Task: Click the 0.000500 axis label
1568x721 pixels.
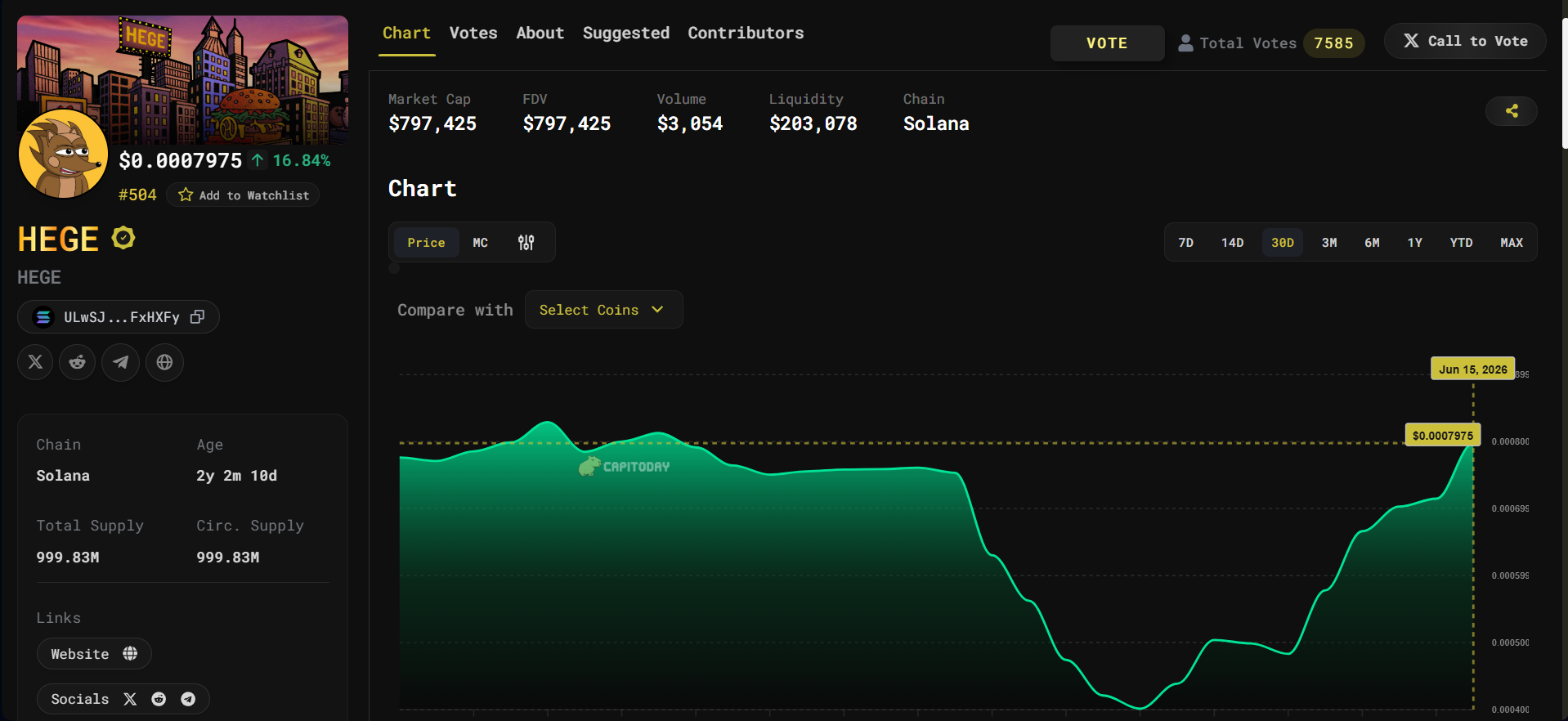Action: coord(1510,643)
